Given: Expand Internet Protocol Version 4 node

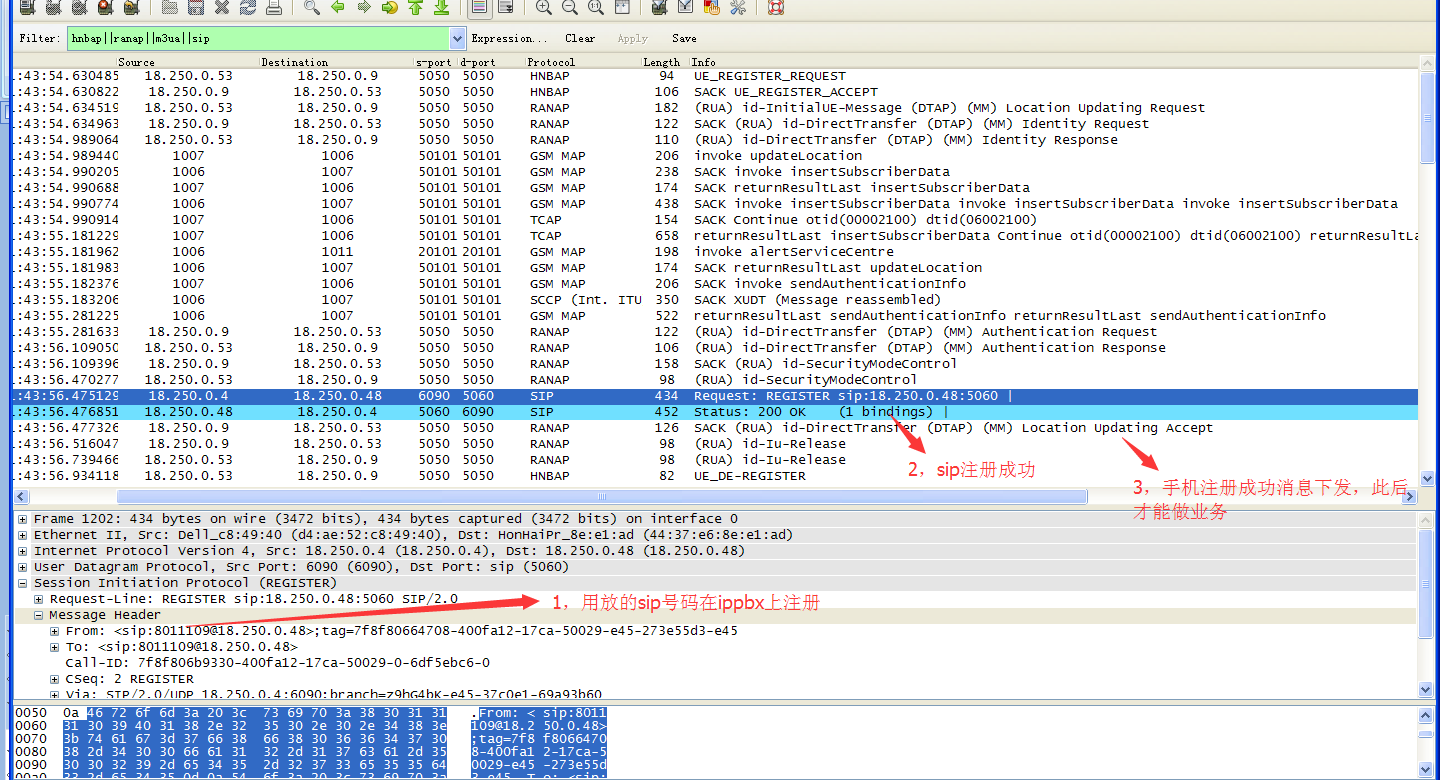Looking at the screenshot, I should pyautogui.click(x=24, y=551).
